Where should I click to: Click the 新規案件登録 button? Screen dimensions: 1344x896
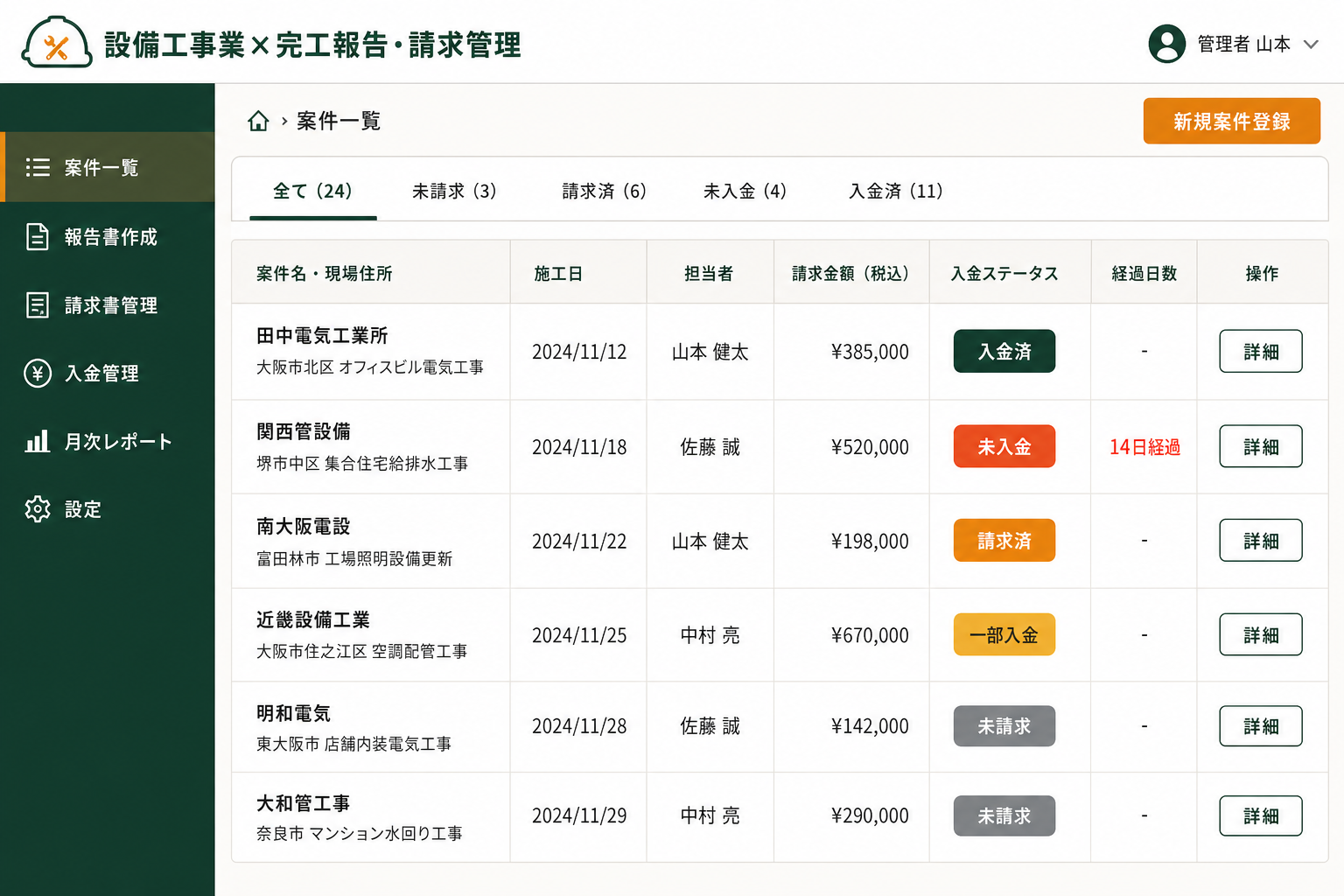click(x=1232, y=121)
